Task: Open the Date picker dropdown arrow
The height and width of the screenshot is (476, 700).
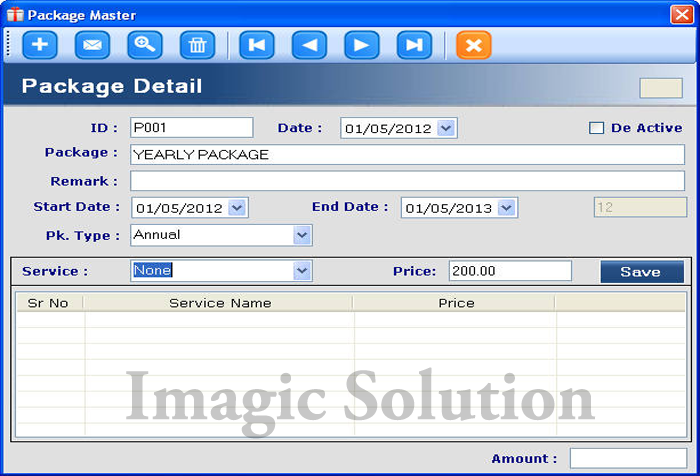Action: 446,128
